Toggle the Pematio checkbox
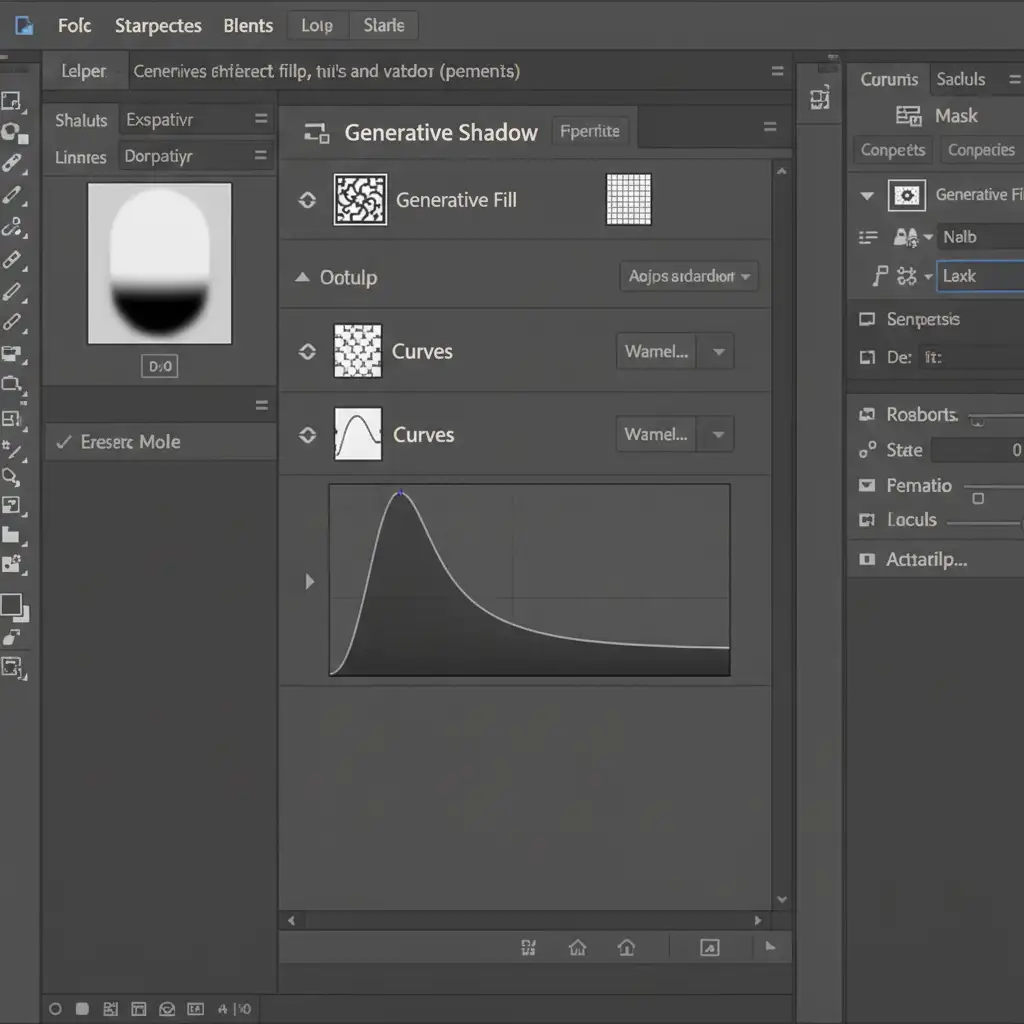1024x1024 pixels. pos(867,486)
